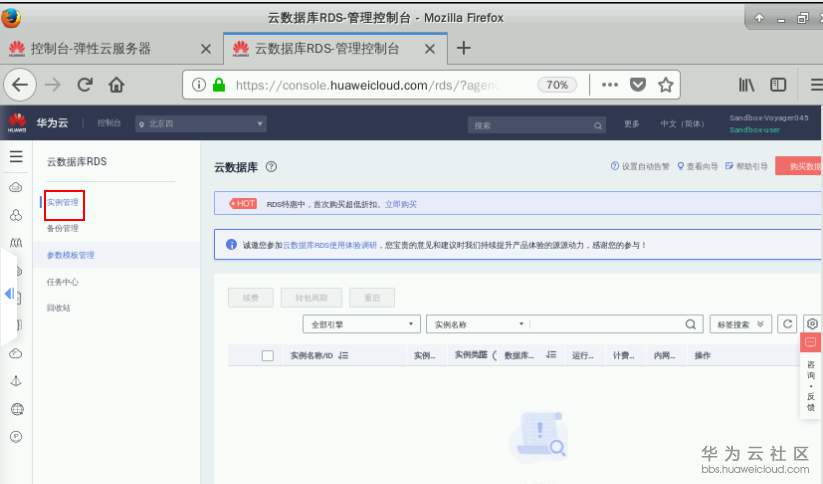The width and height of the screenshot is (823, 484).
Task: Expand the left rail with the blue arrow
Action: pyautogui.click(x=9, y=293)
